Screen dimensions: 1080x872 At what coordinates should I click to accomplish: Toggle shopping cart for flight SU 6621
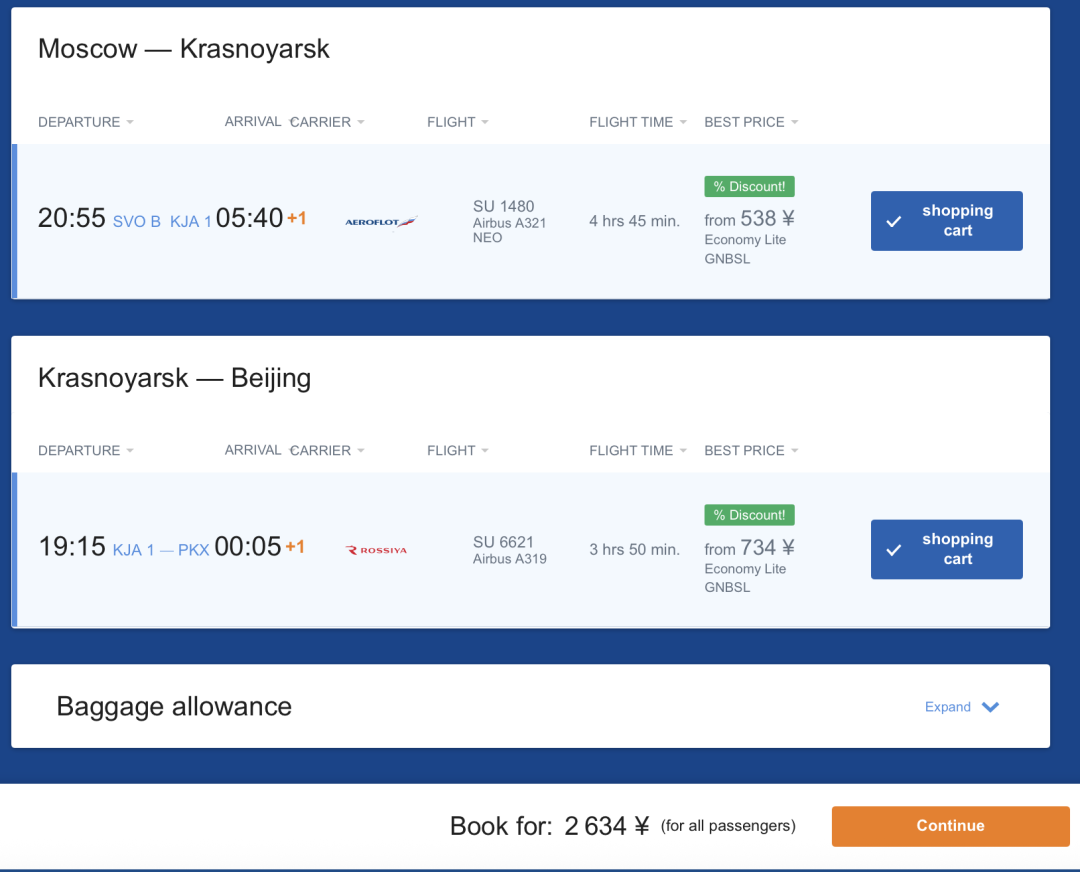tap(946, 549)
